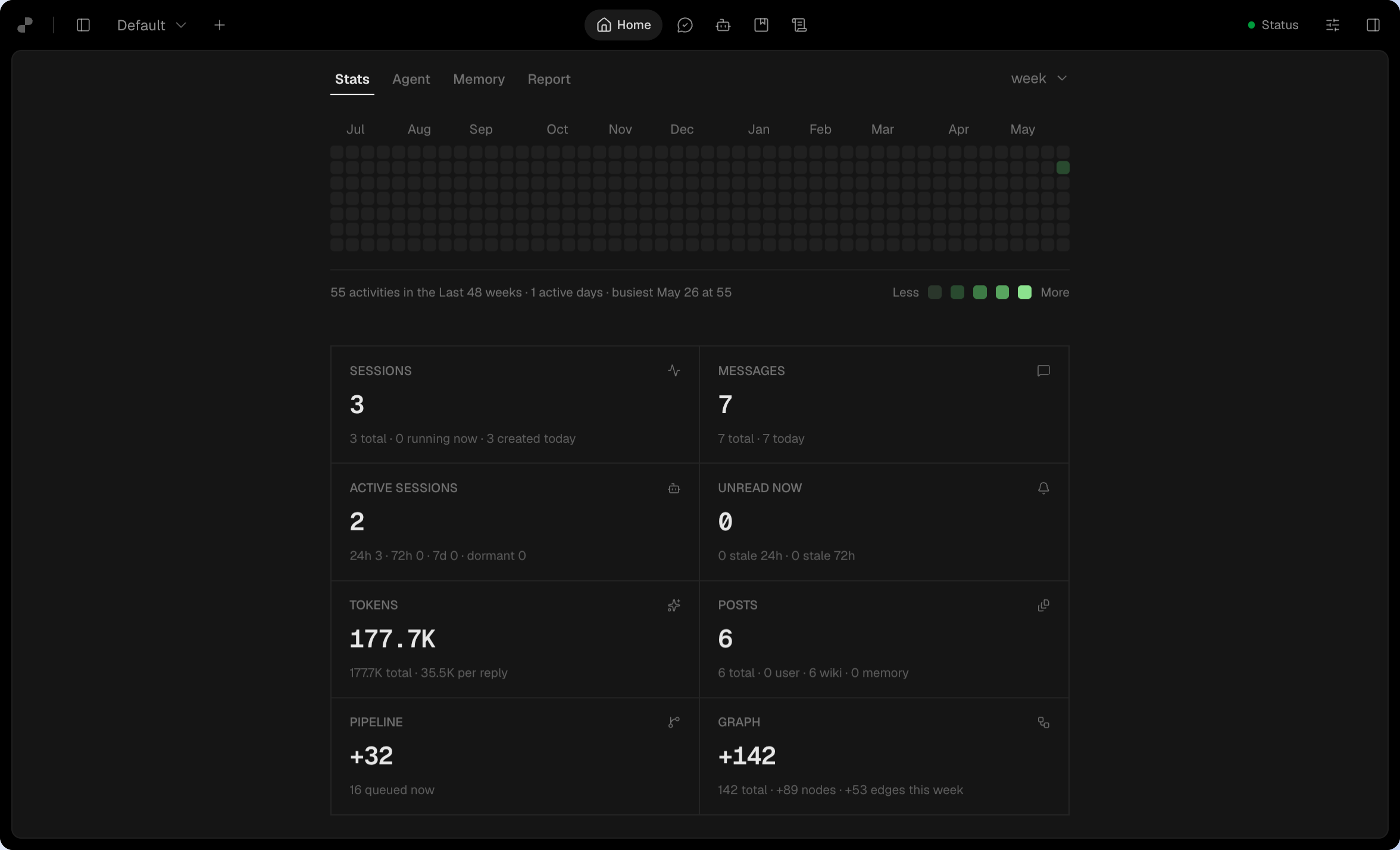Click '0 stale 24h · 0 stale 72h' text
Image resolution: width=1400 pixels, height=850 pixels.
click(786, 556)
